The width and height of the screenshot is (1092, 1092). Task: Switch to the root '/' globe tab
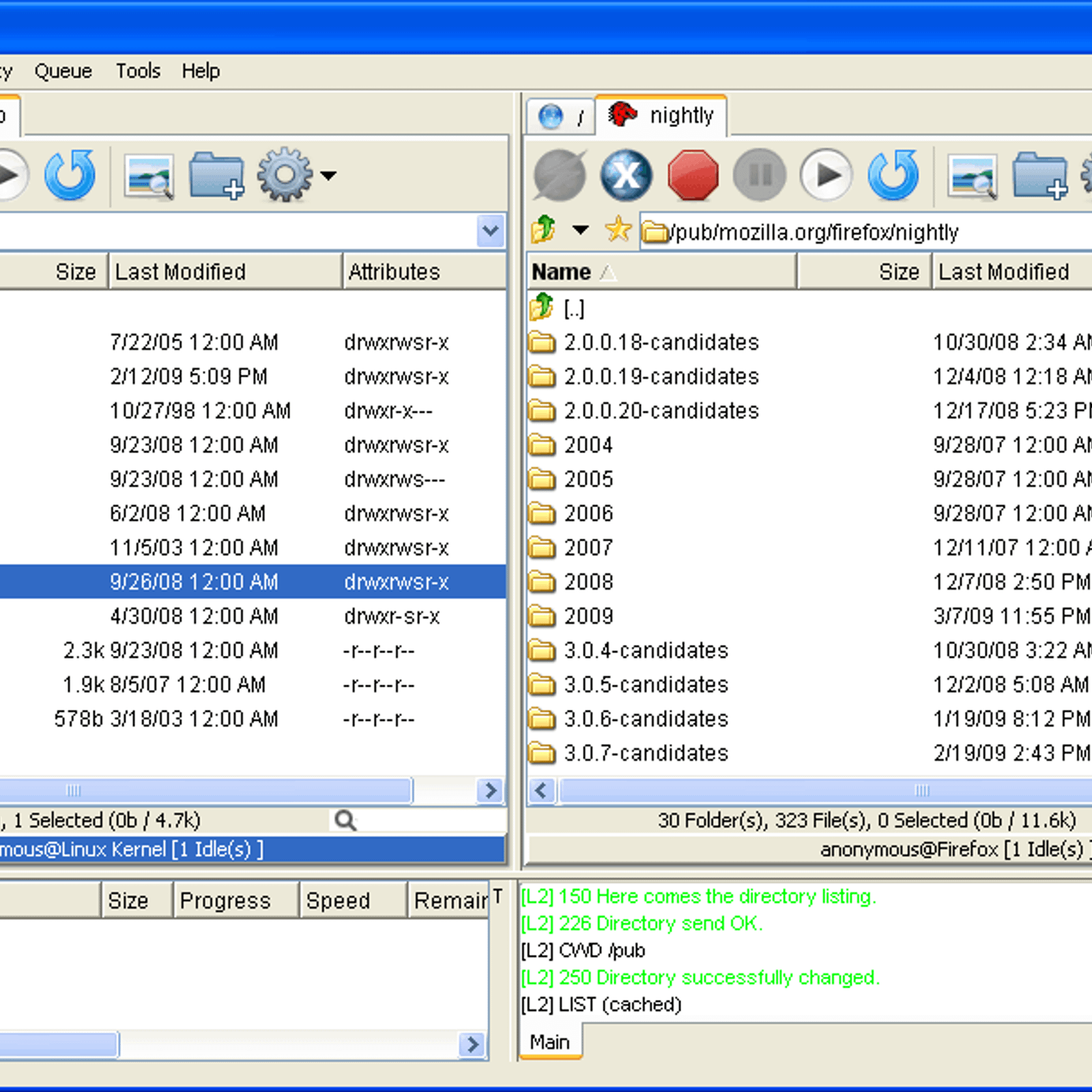click(561, 117)
